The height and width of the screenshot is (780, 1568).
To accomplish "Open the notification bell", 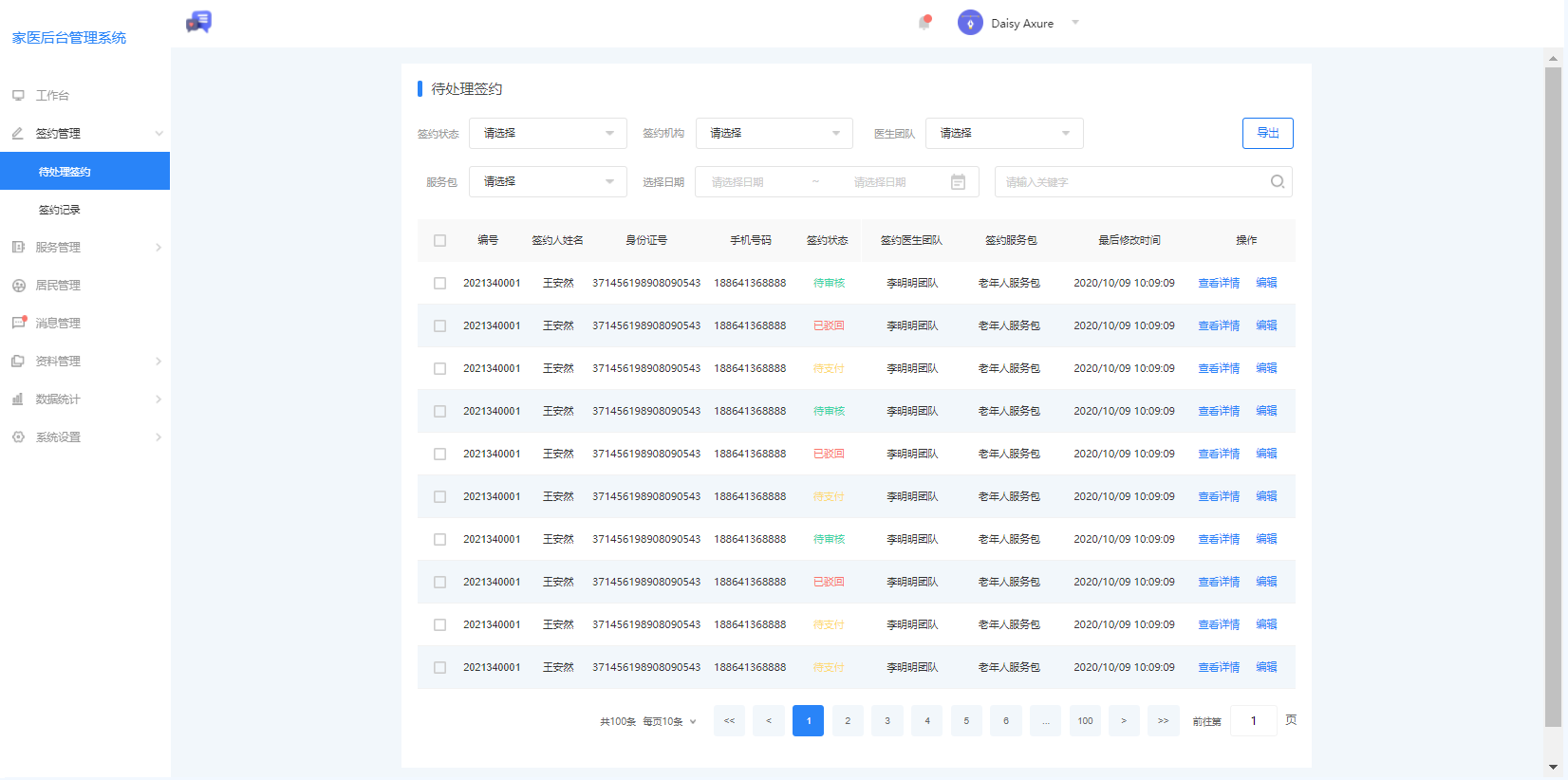I will [924, 23].
